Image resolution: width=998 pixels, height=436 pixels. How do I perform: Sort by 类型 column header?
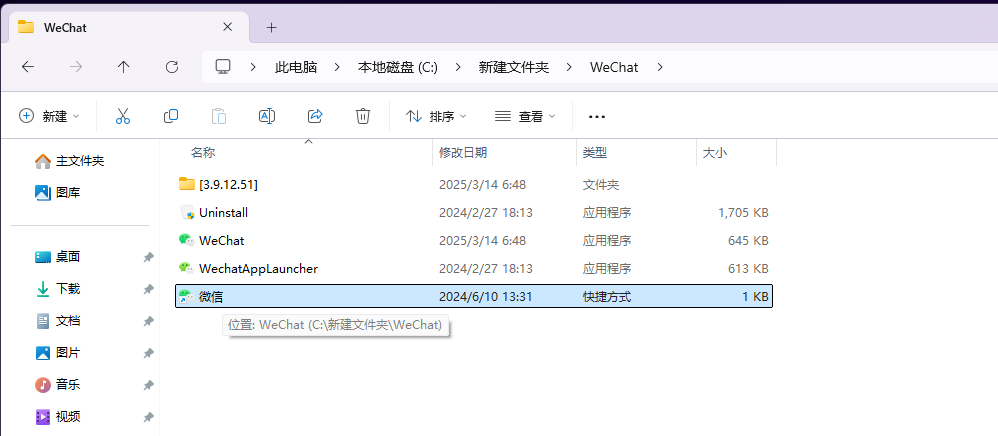pyautogui.click(x=595, y=153)
